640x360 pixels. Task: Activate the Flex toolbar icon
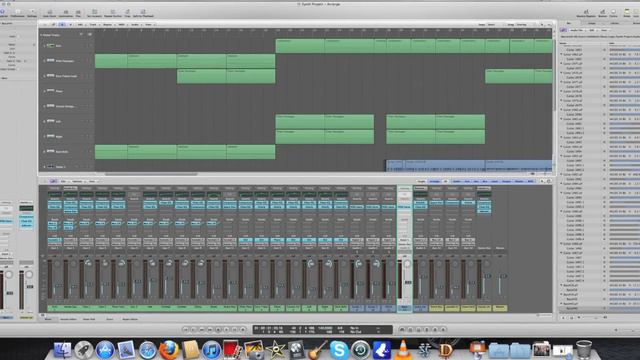[78, 13]
